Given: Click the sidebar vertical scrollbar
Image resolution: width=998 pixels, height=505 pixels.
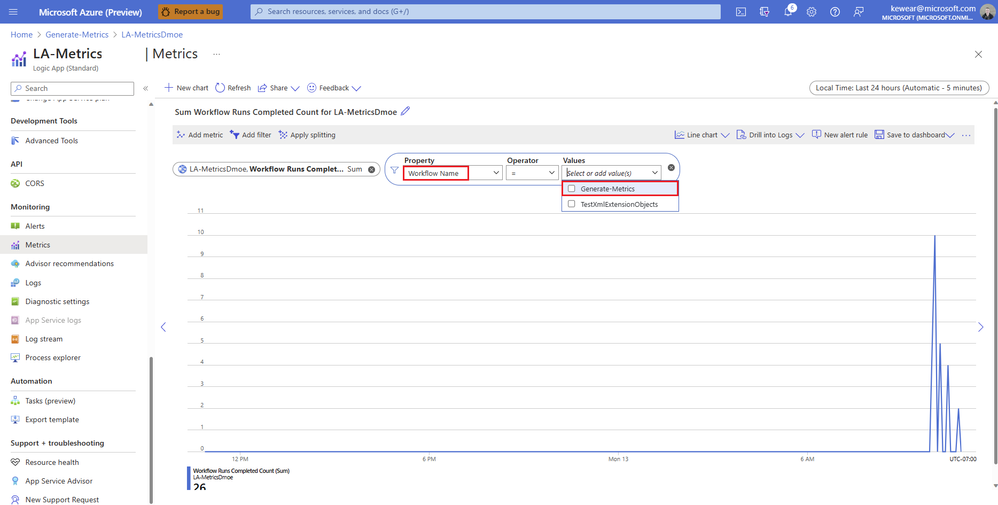Looking at the screenshot, I should coord(151,429).
